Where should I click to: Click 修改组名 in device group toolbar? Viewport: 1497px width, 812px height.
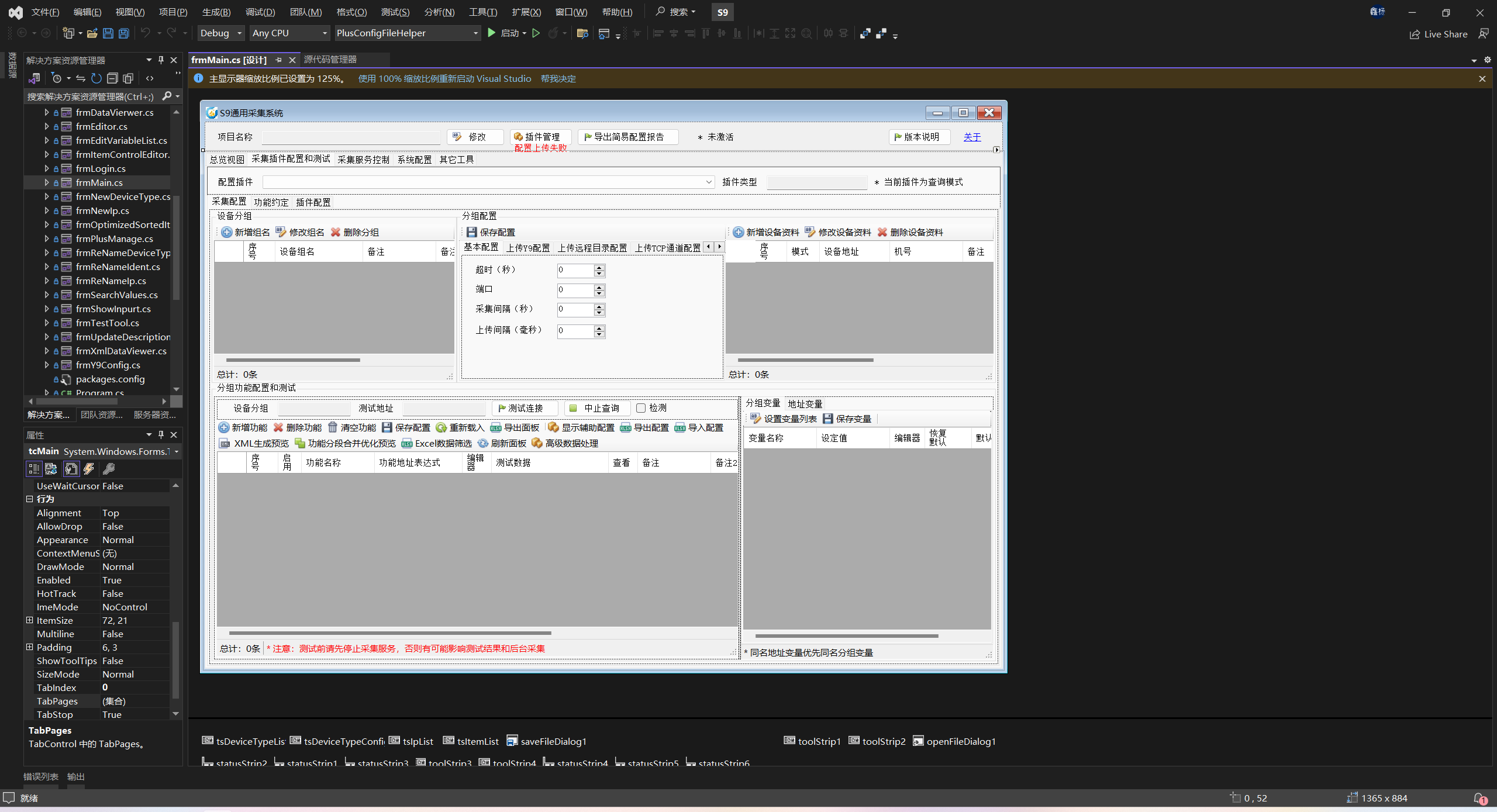point(300,232)
